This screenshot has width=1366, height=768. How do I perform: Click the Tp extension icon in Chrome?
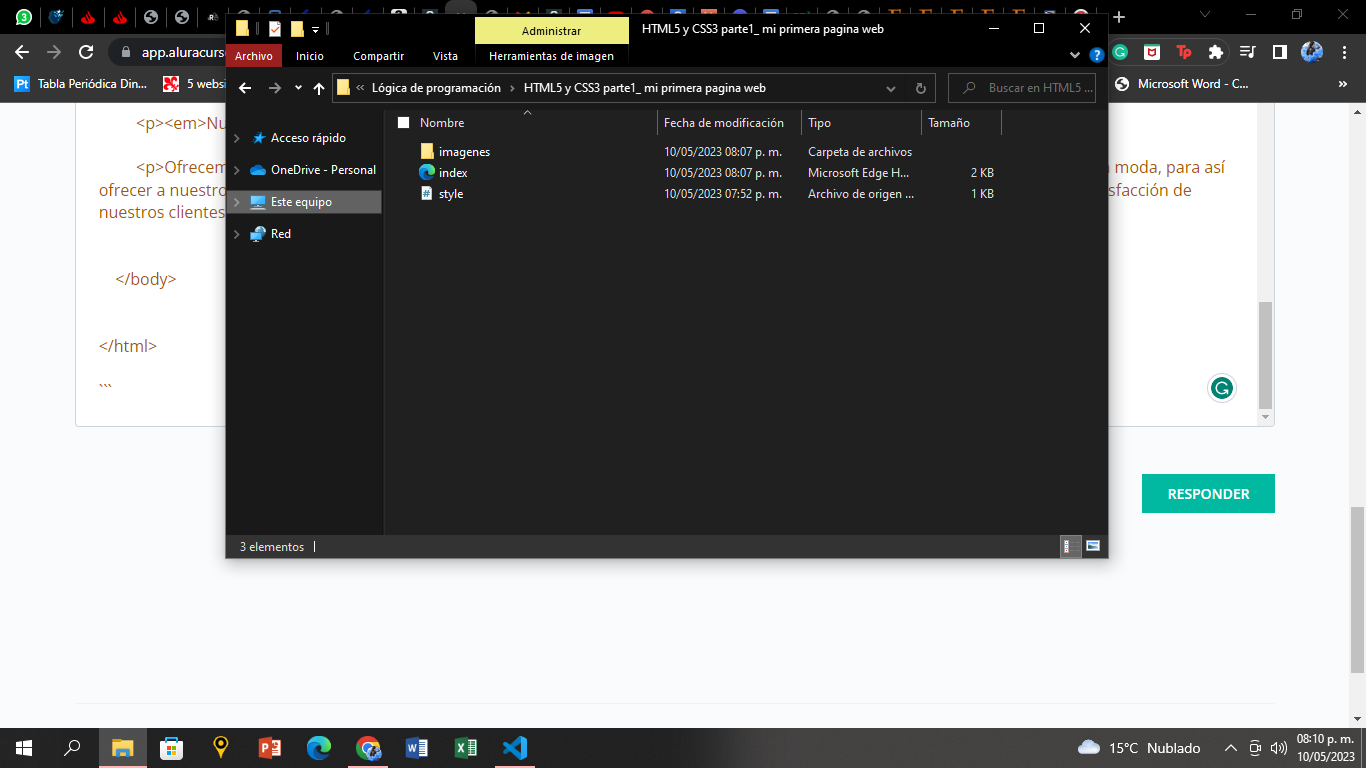pyautogui.click(x=1184, y=52)
